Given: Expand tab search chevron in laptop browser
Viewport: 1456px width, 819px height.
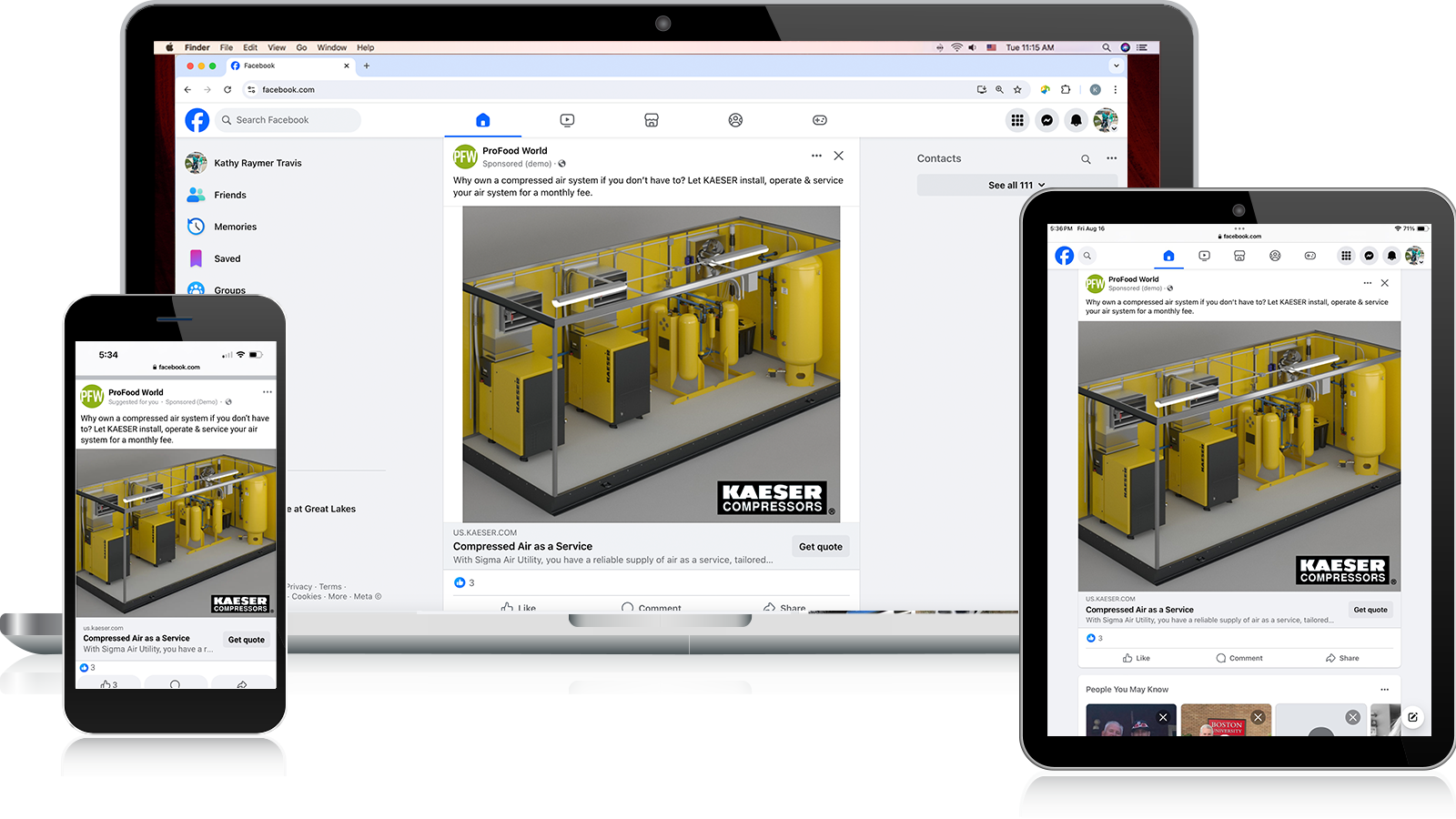Looking at the screenshot, I should (1117, 66).
